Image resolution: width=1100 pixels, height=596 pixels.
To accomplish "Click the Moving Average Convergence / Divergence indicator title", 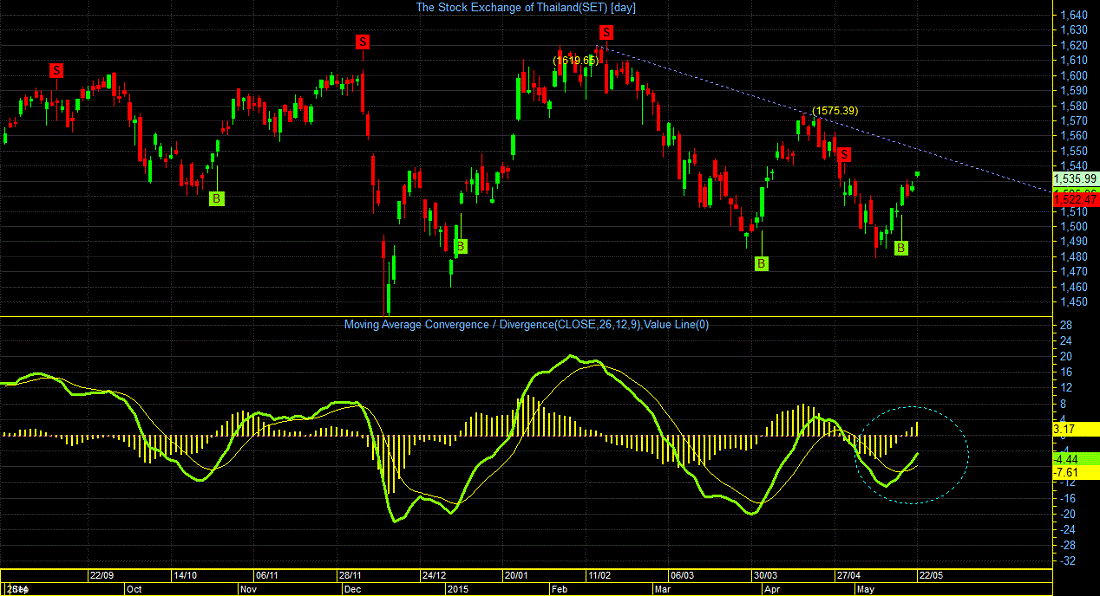I will 526,325.
